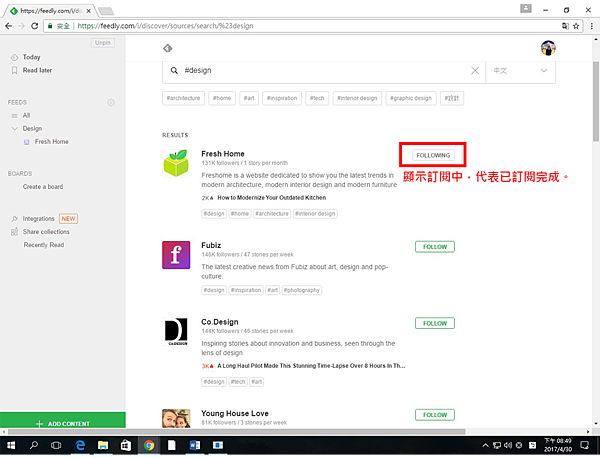The width and height of the screenshot is (600, 458).
Task: Switch to Word from the taskbar
Action: (x=195, y=445)
